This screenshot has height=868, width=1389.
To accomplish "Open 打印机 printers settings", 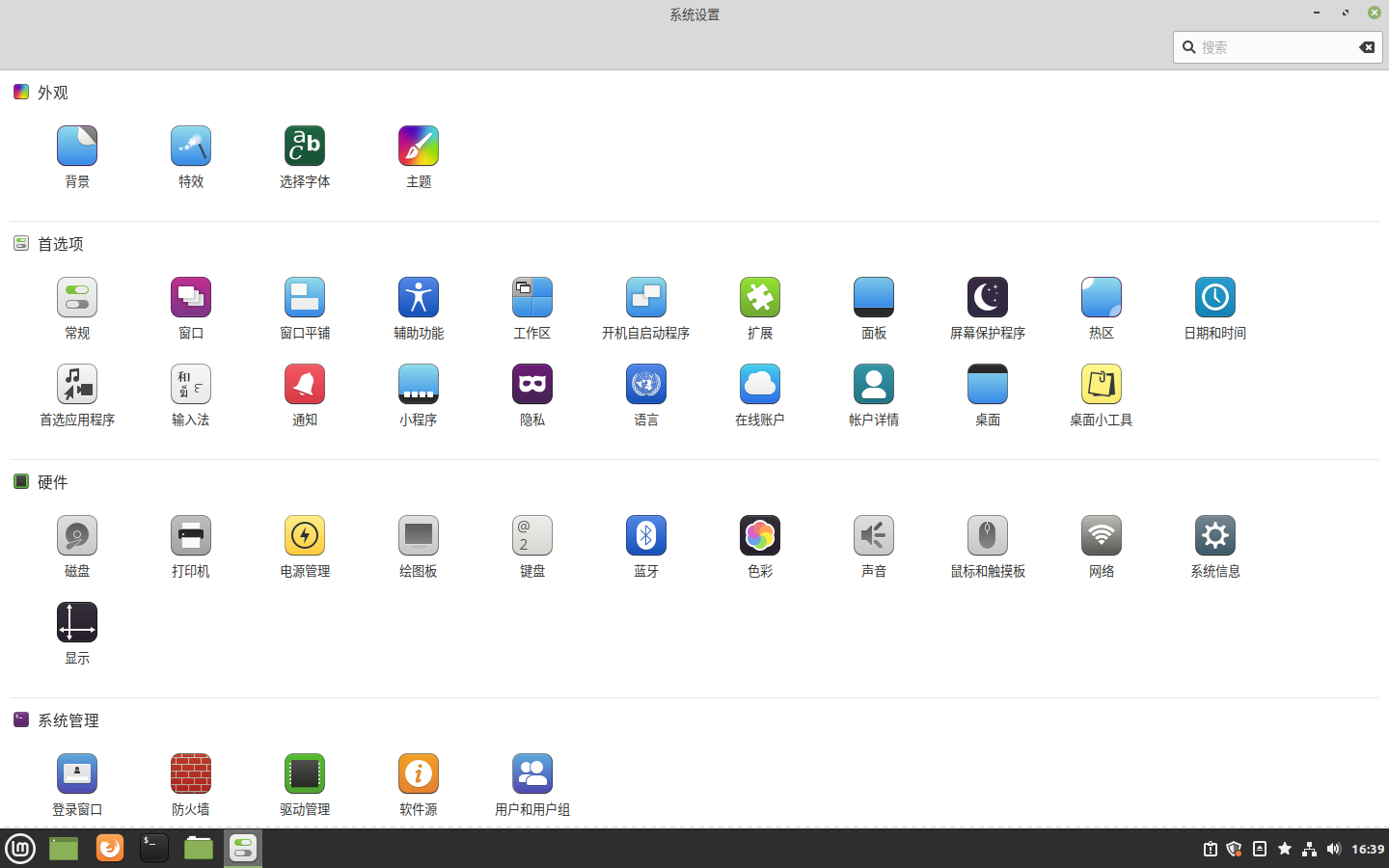I will [191, 547].
